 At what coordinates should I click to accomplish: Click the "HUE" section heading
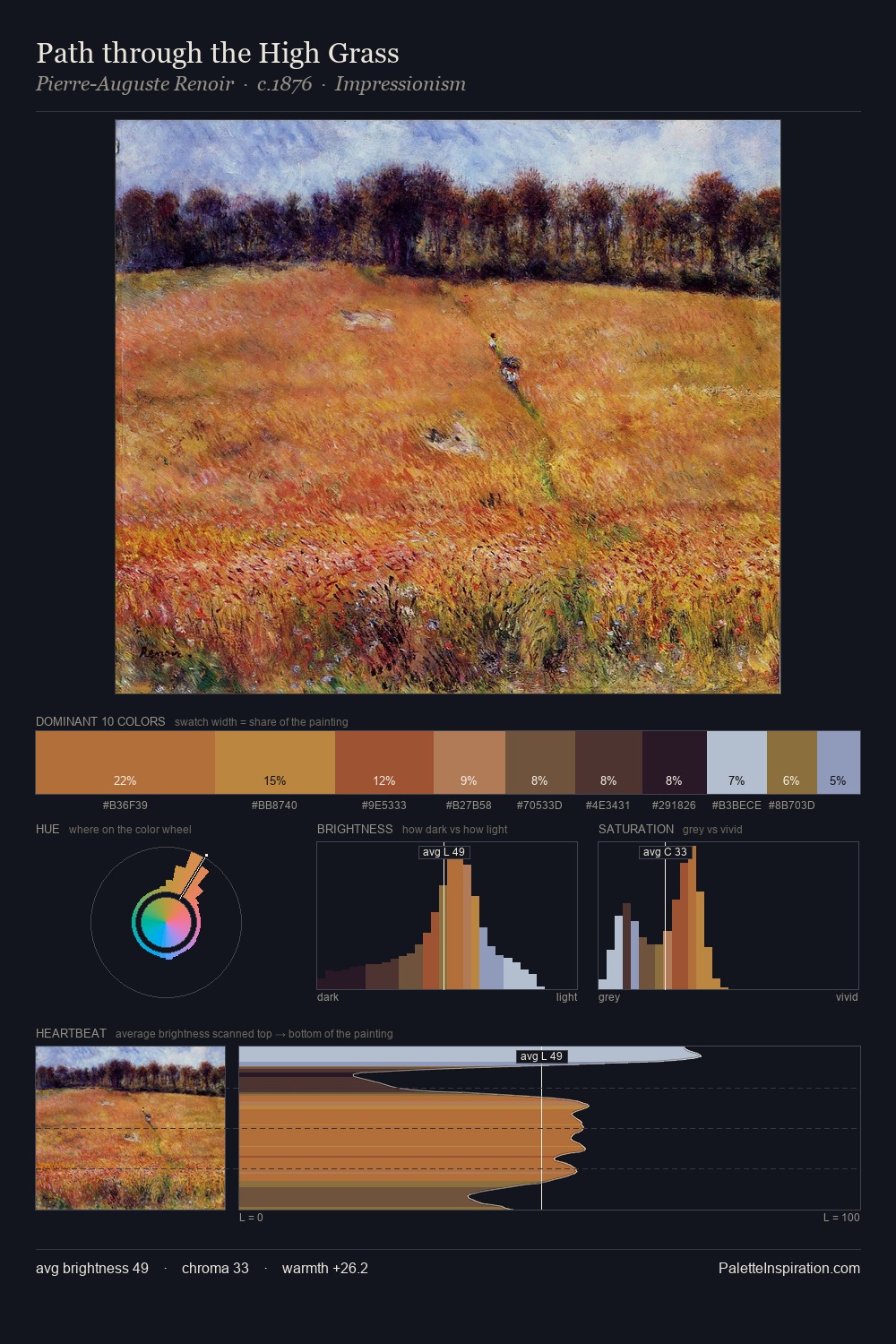47,829
